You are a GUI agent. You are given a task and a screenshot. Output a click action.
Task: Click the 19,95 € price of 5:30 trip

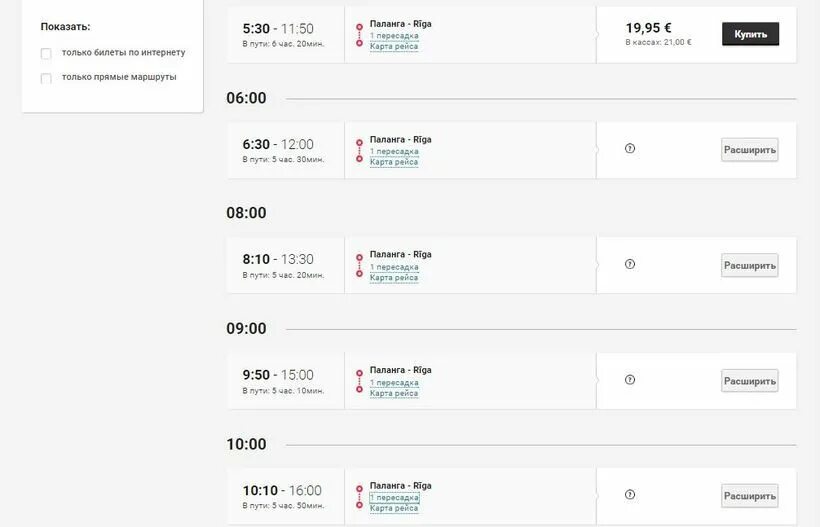648,28
